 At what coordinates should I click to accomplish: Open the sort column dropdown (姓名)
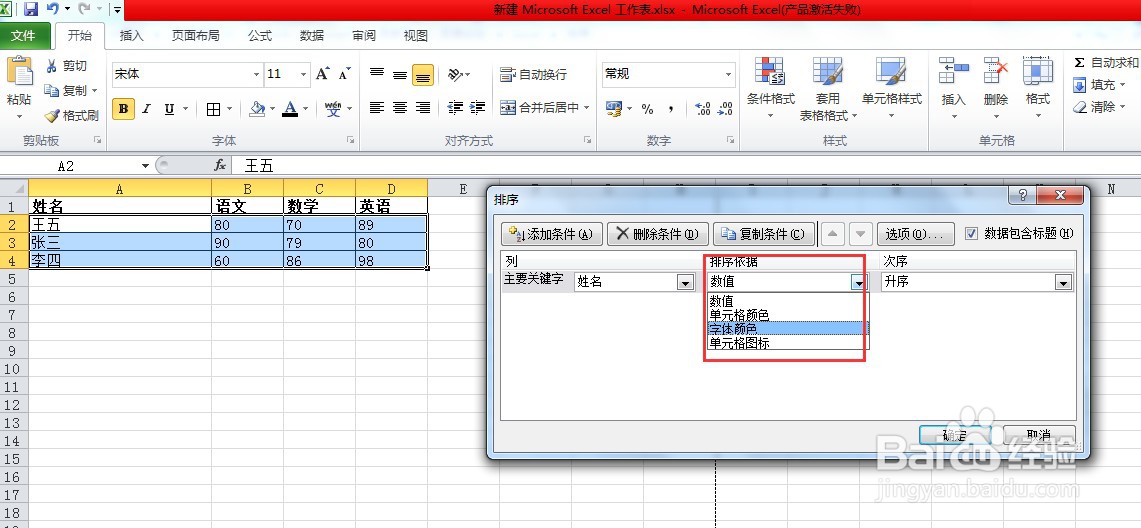click(x=685, y=282)
